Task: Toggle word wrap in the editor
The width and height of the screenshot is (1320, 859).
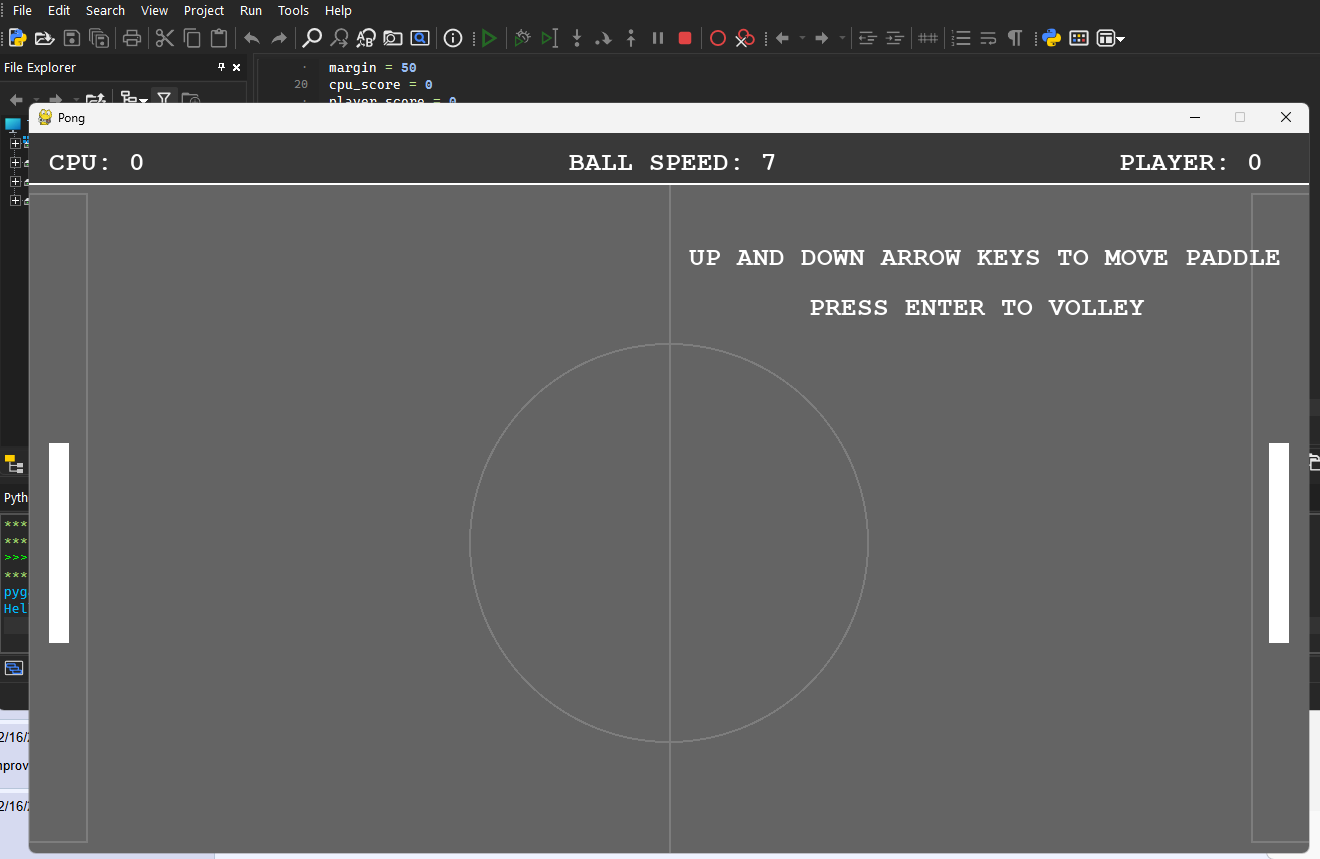Action: pos(988,38)
